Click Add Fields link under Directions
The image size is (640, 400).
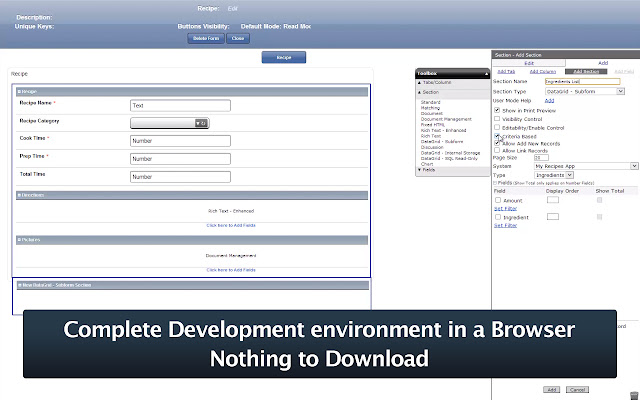(231, 225)
